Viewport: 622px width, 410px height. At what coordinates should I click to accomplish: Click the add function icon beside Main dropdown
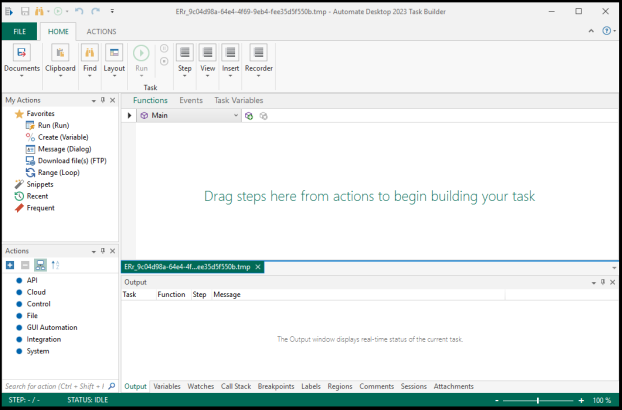click(249, 116)
